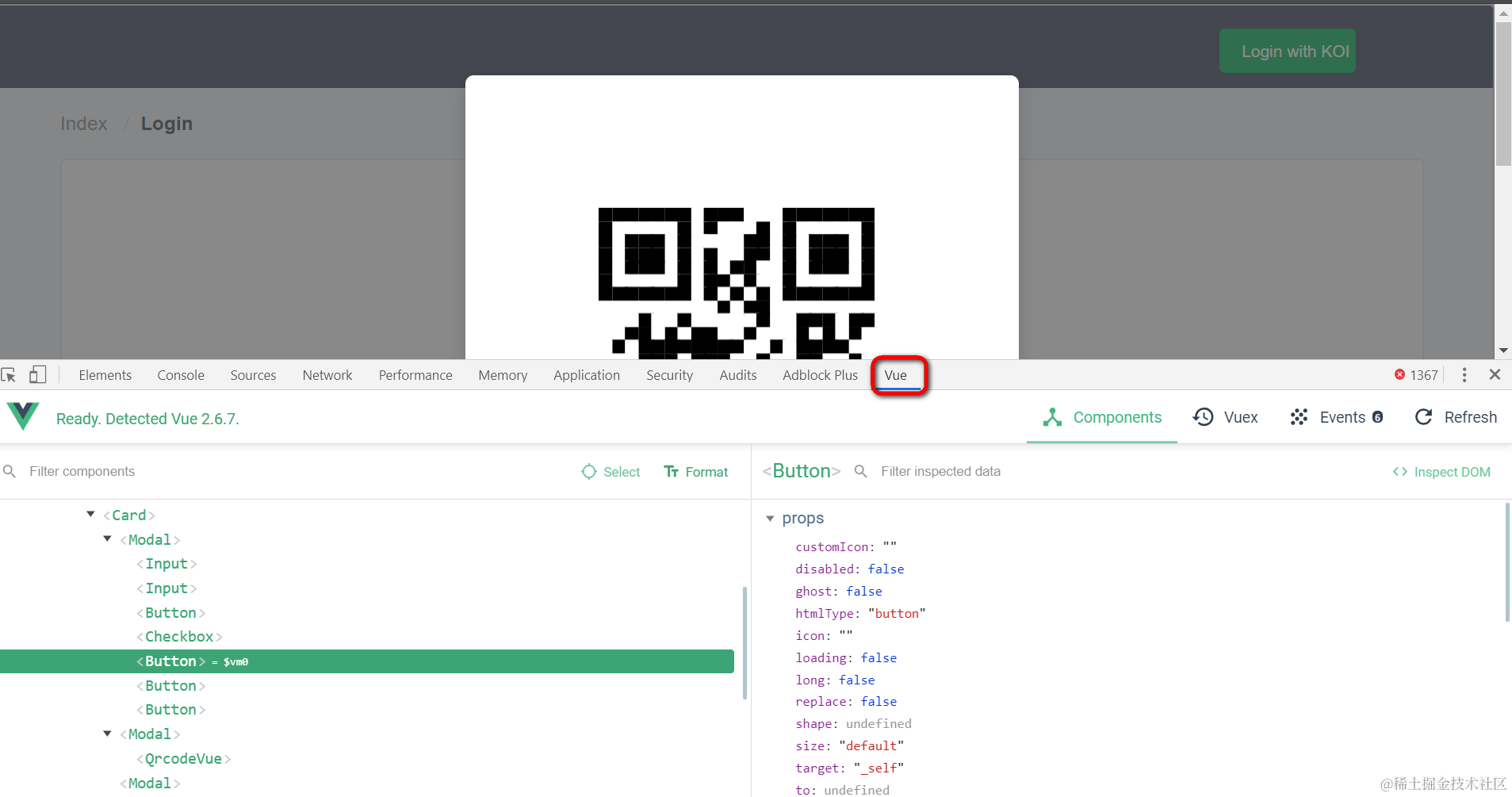Viewport: 1512px width, 797px height.
Task: Click the inspected data search icon
Action: click(860, 471)
